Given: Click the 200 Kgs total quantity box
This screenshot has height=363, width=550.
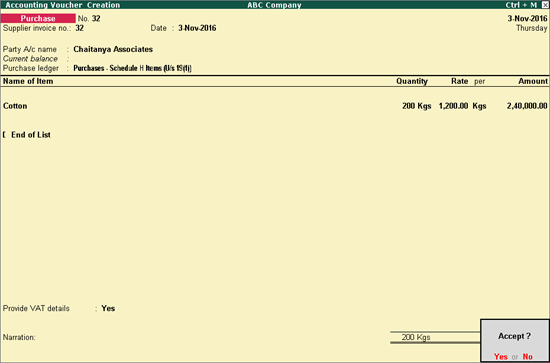Looking at the screenshot, I should (x=435, y=337).
